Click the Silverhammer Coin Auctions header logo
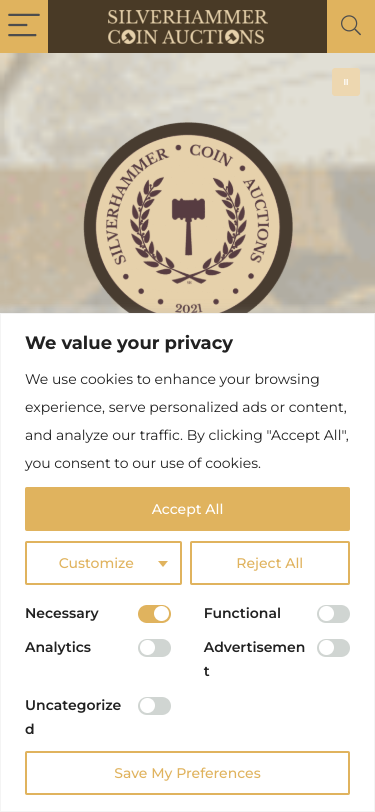Screen dimensions: 375x812 tap(188, 26)
